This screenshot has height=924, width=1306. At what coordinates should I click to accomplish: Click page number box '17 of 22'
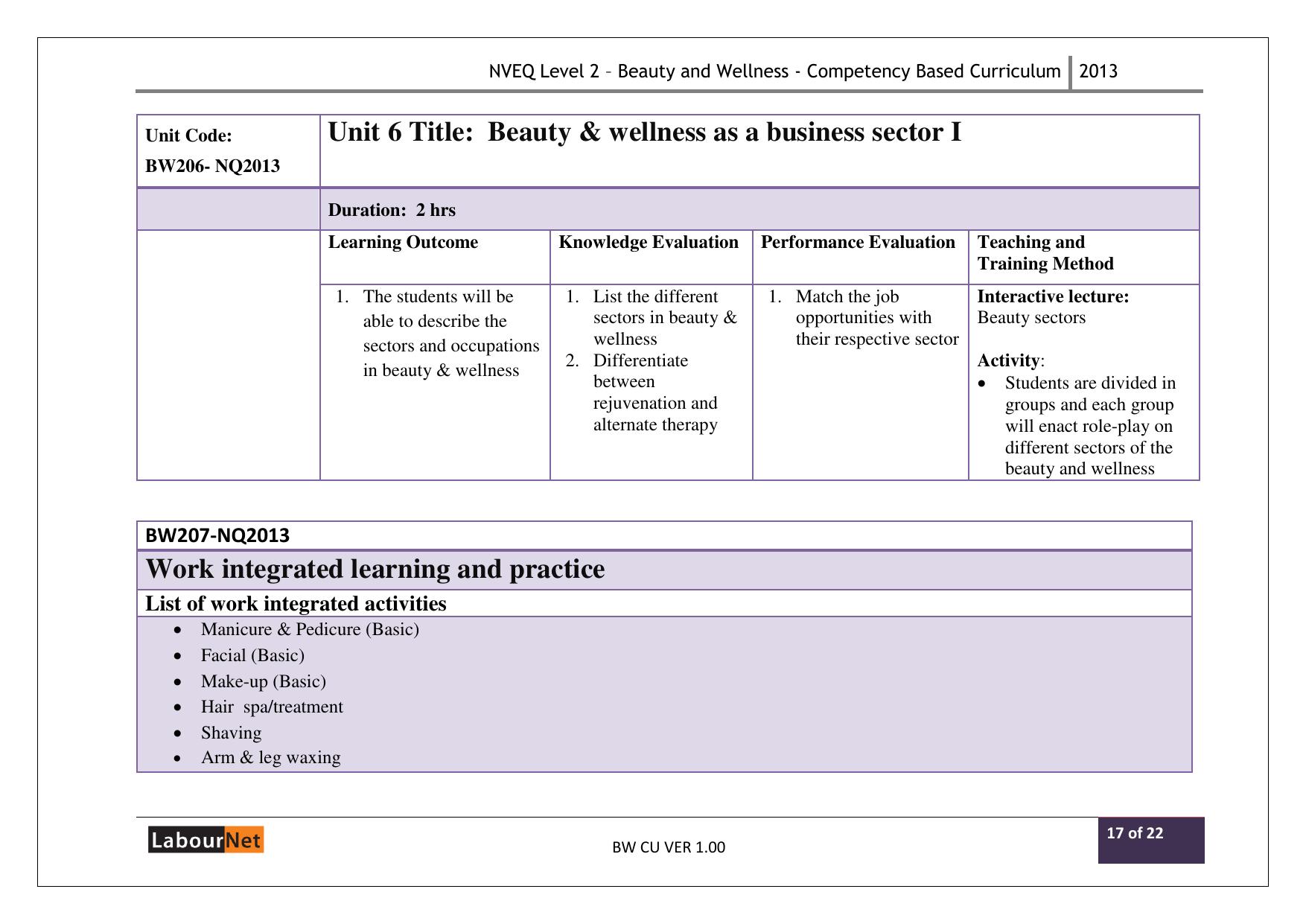point(1151,841)
